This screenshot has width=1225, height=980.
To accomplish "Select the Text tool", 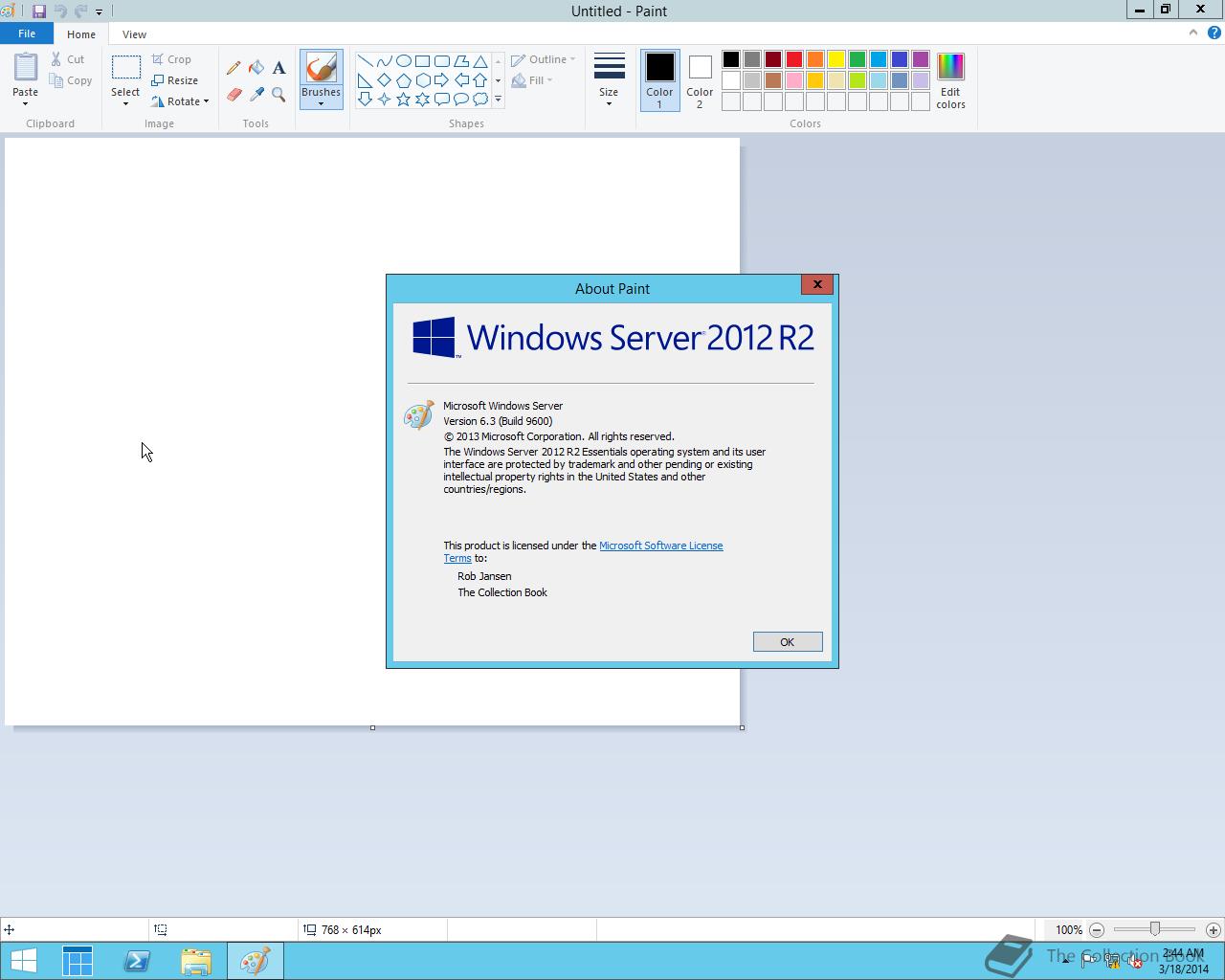I will (278, 68).
